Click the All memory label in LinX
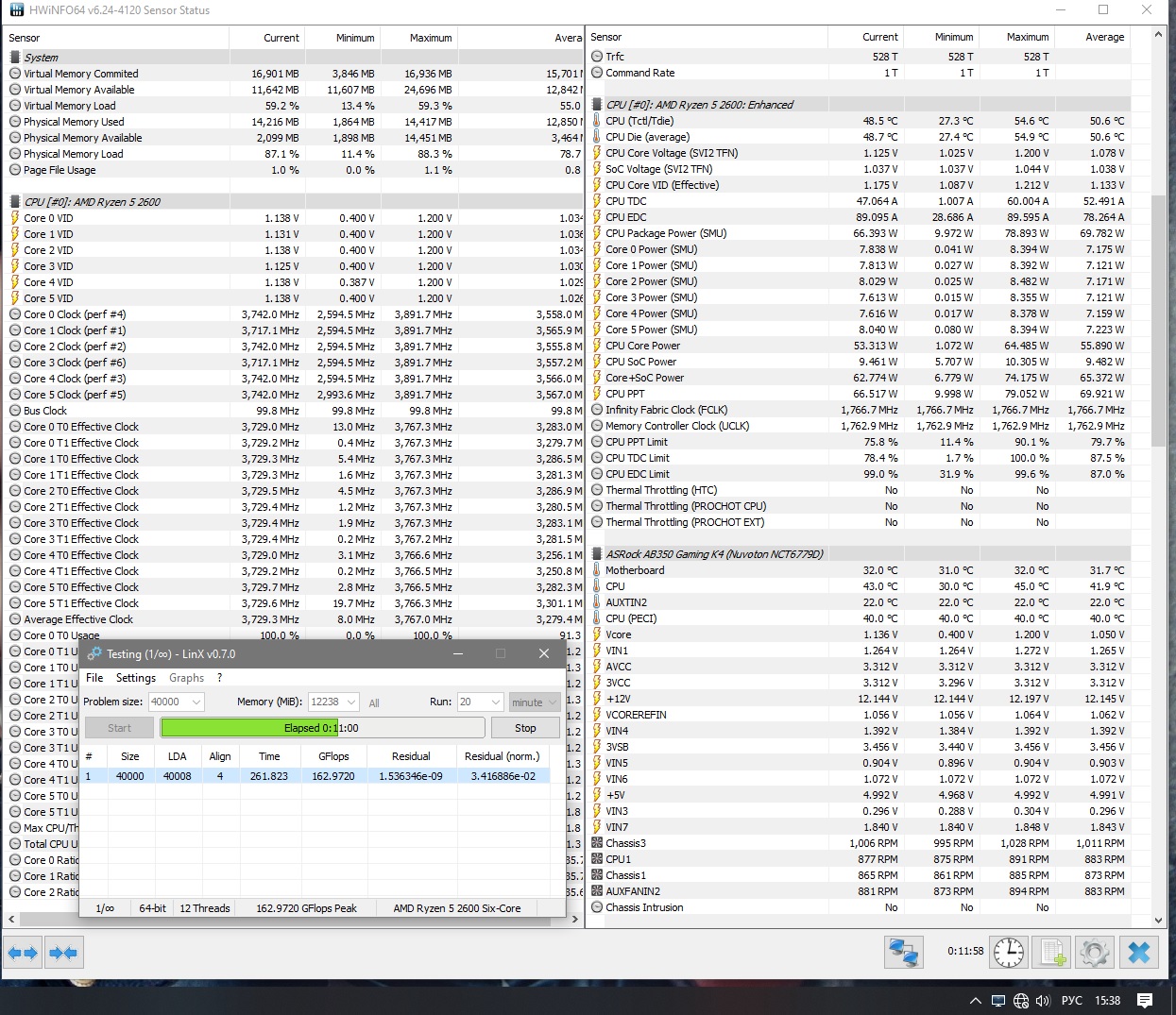 point(374,702)
